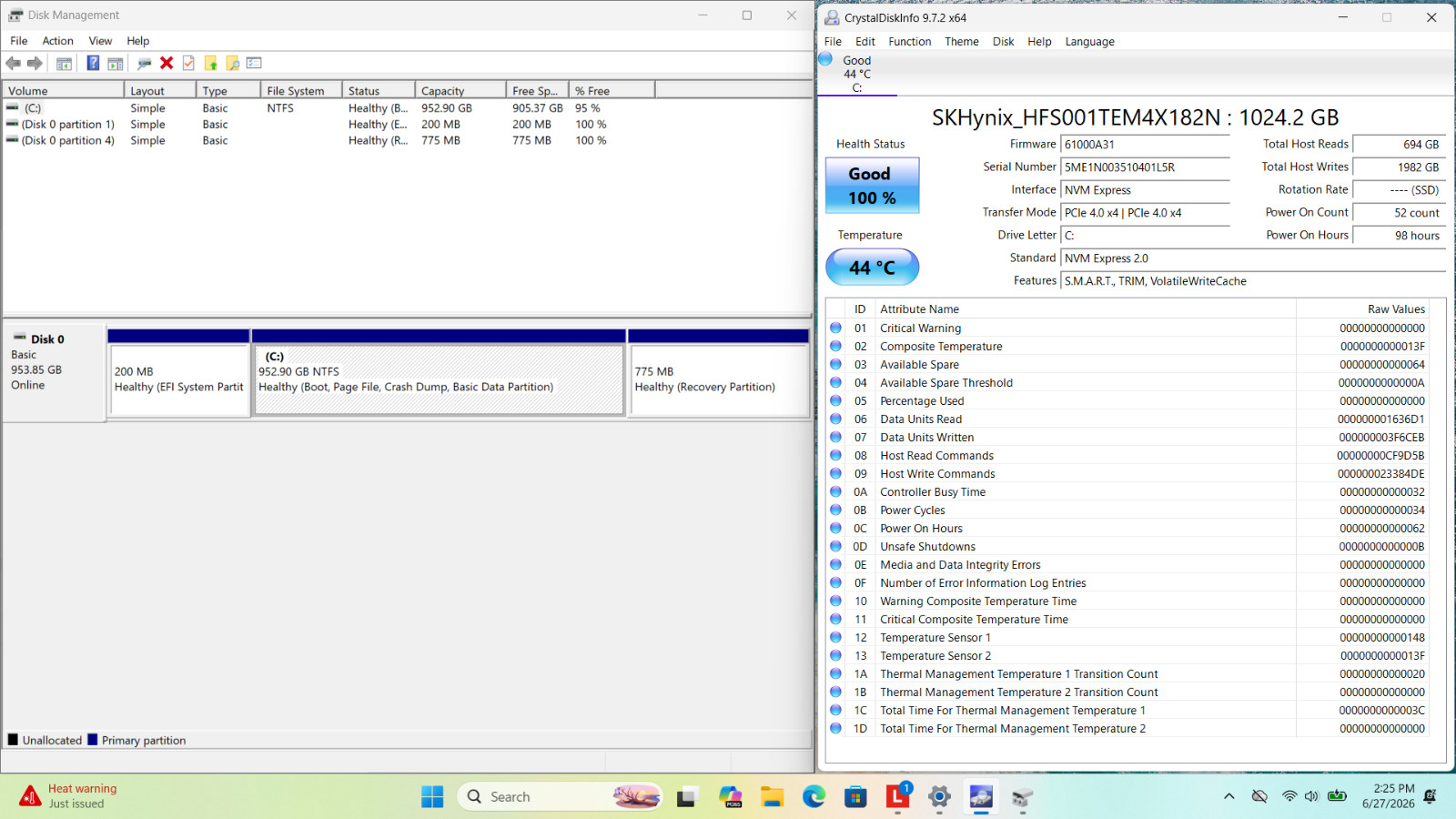
Task: Sort by the Capacity column header
Action: pos(460,90)
